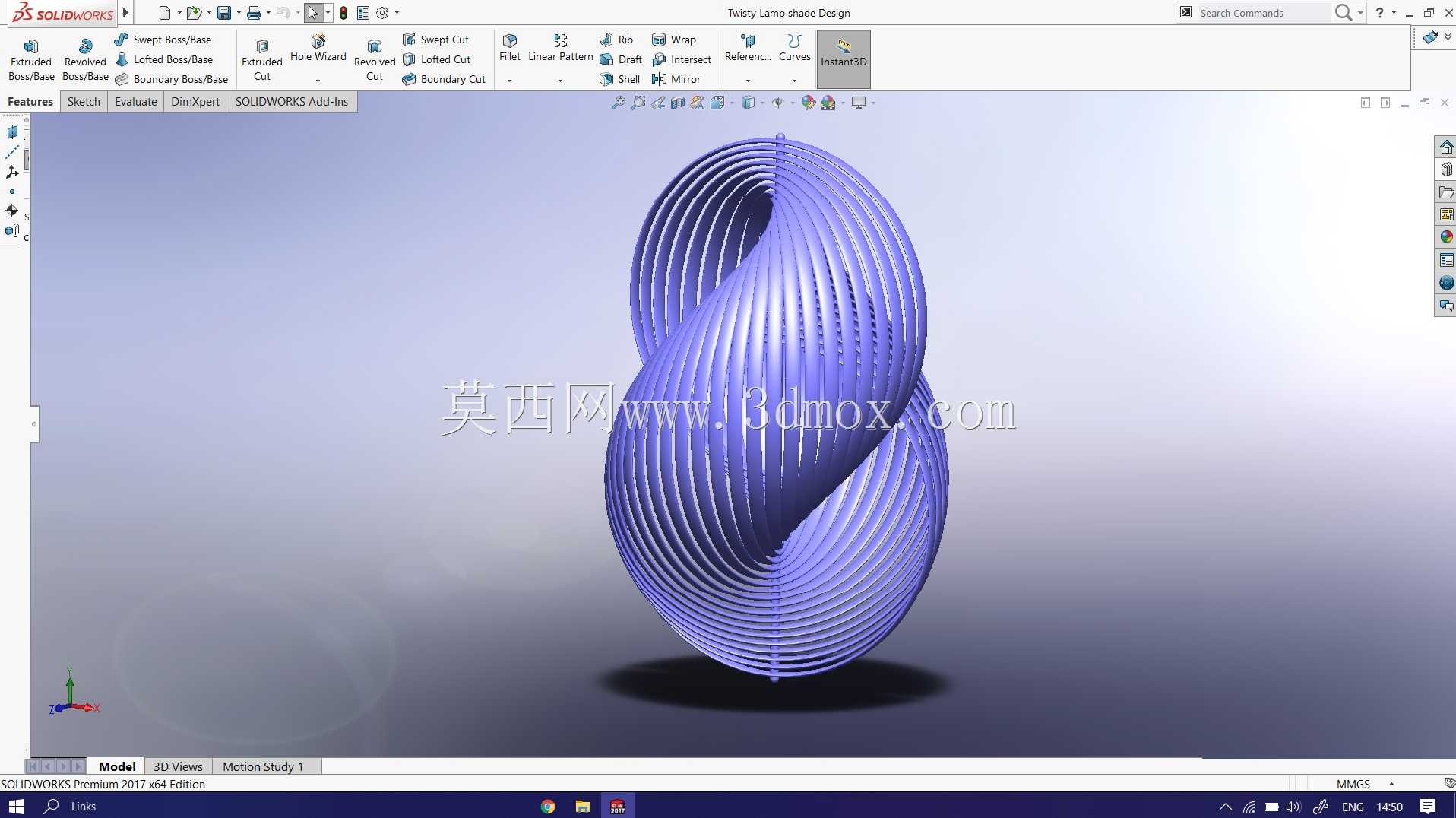
Task: Click the Draft feature
Action: [x=621, y=59]
